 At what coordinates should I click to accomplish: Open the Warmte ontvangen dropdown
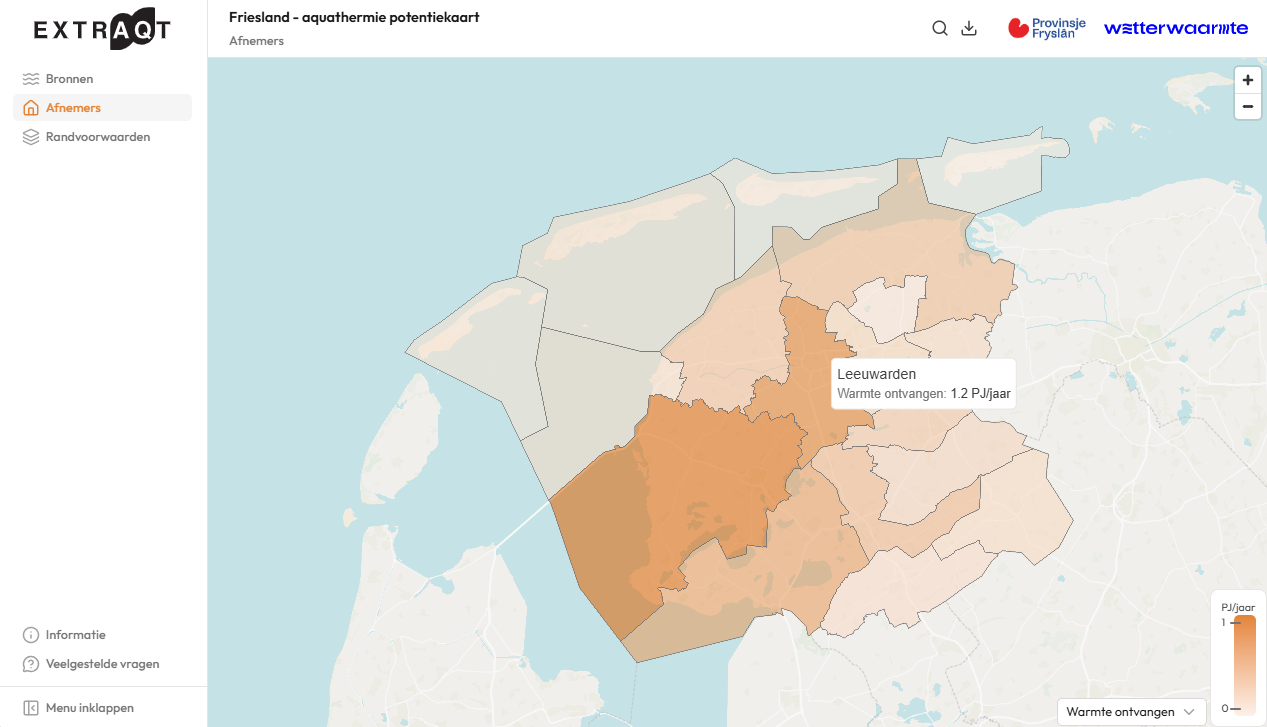coord(1131,712)
